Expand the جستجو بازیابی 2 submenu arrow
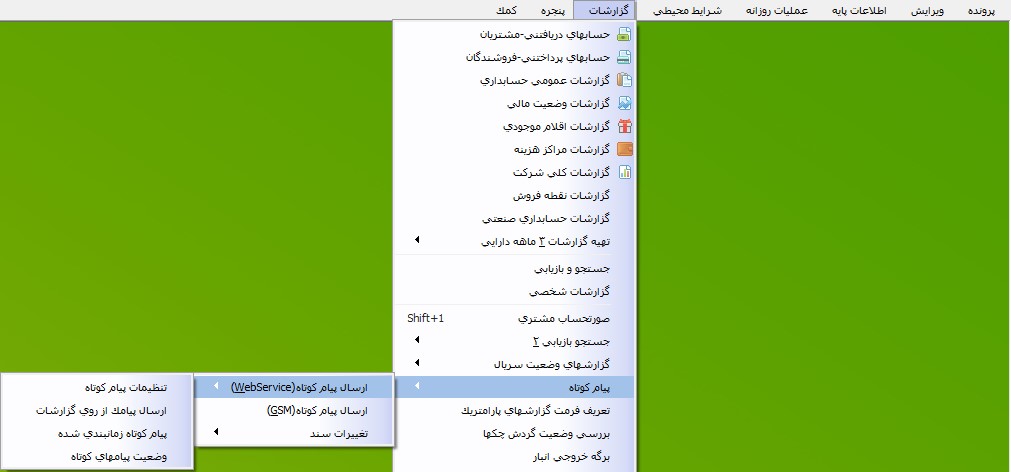 click(417, 340)
